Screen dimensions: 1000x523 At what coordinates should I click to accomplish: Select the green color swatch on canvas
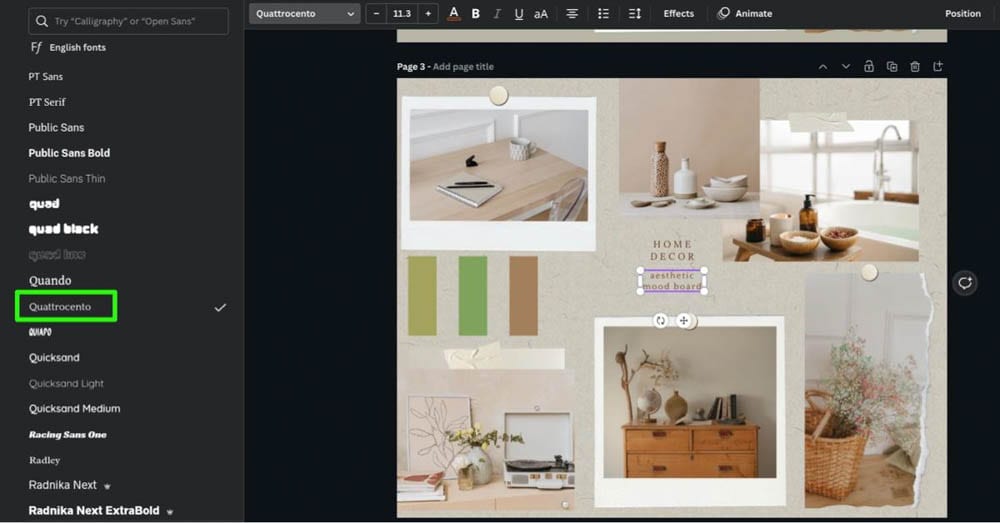(x=472, y=295)
